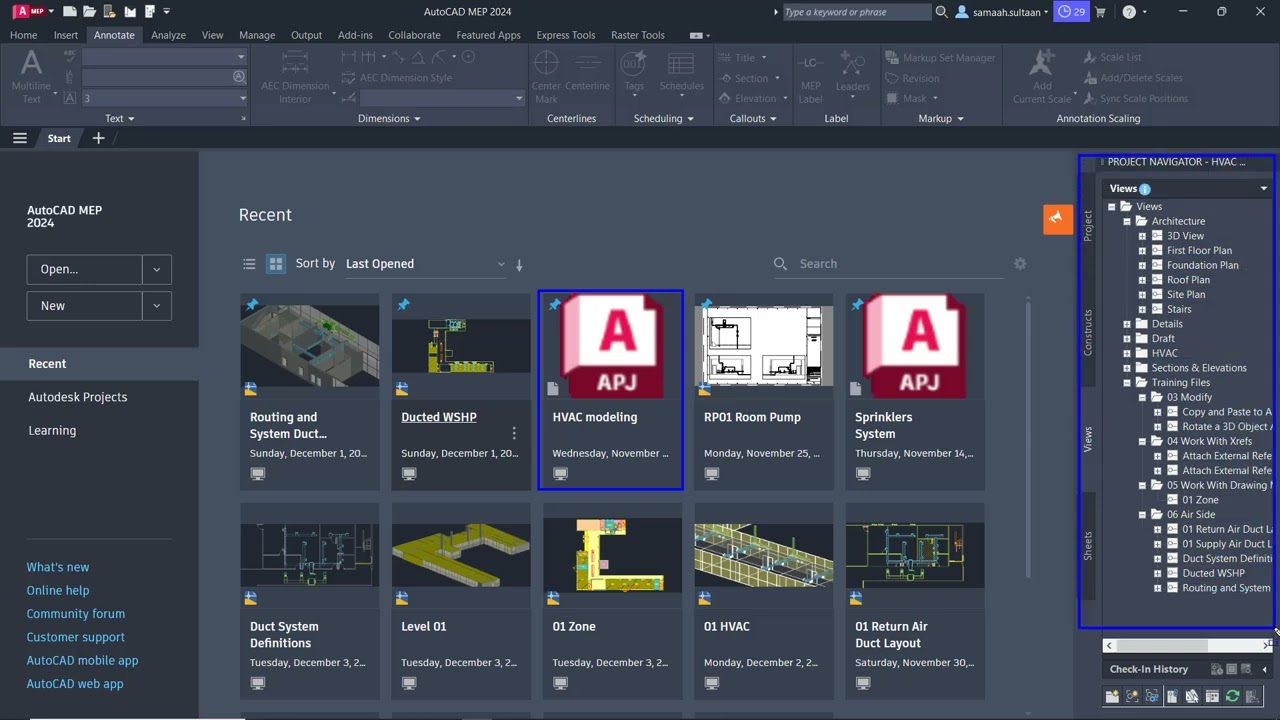Switch to Constructs tab in Project Navigator

coord(1088,333)
